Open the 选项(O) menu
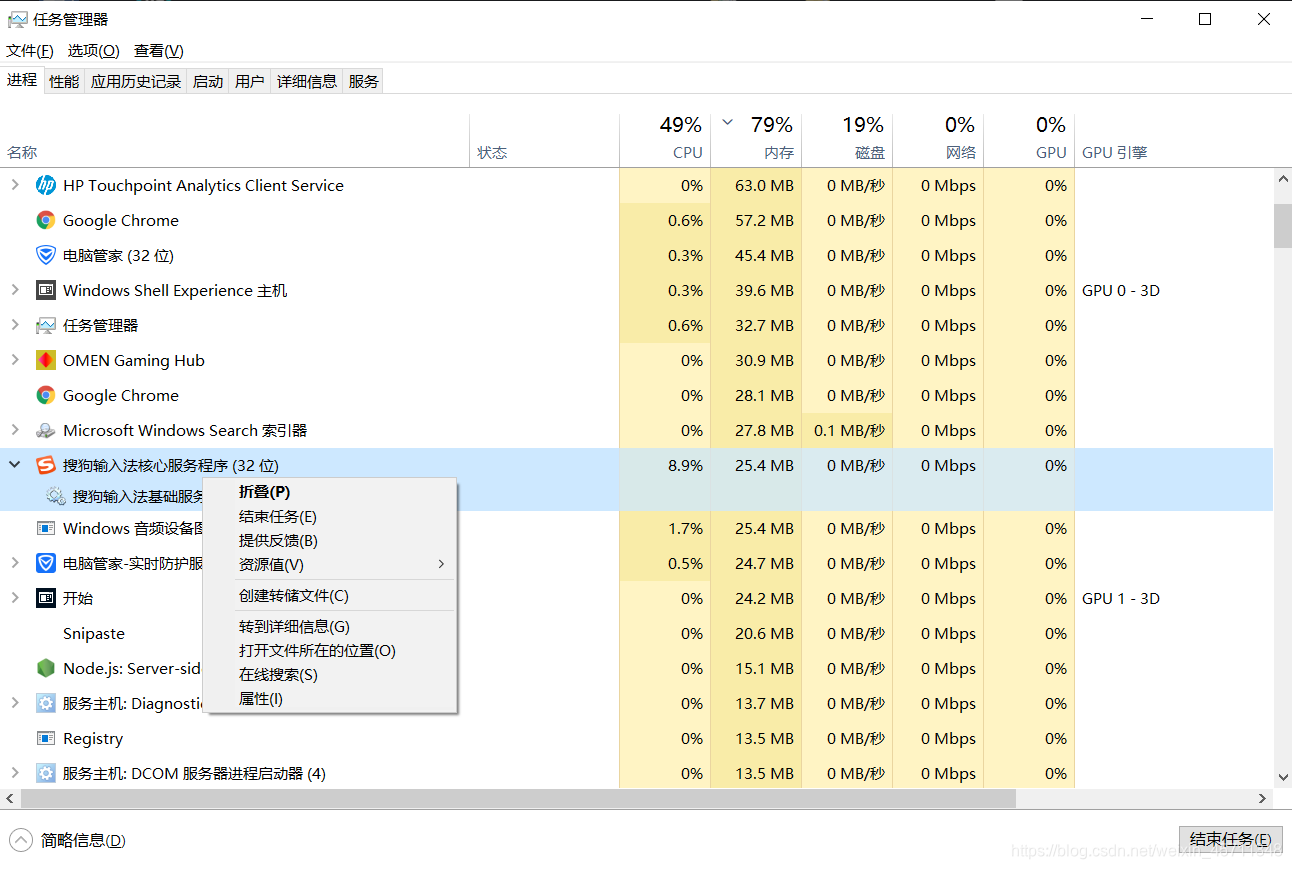This screenshot has height=869, width=1292. coord(93,50)
